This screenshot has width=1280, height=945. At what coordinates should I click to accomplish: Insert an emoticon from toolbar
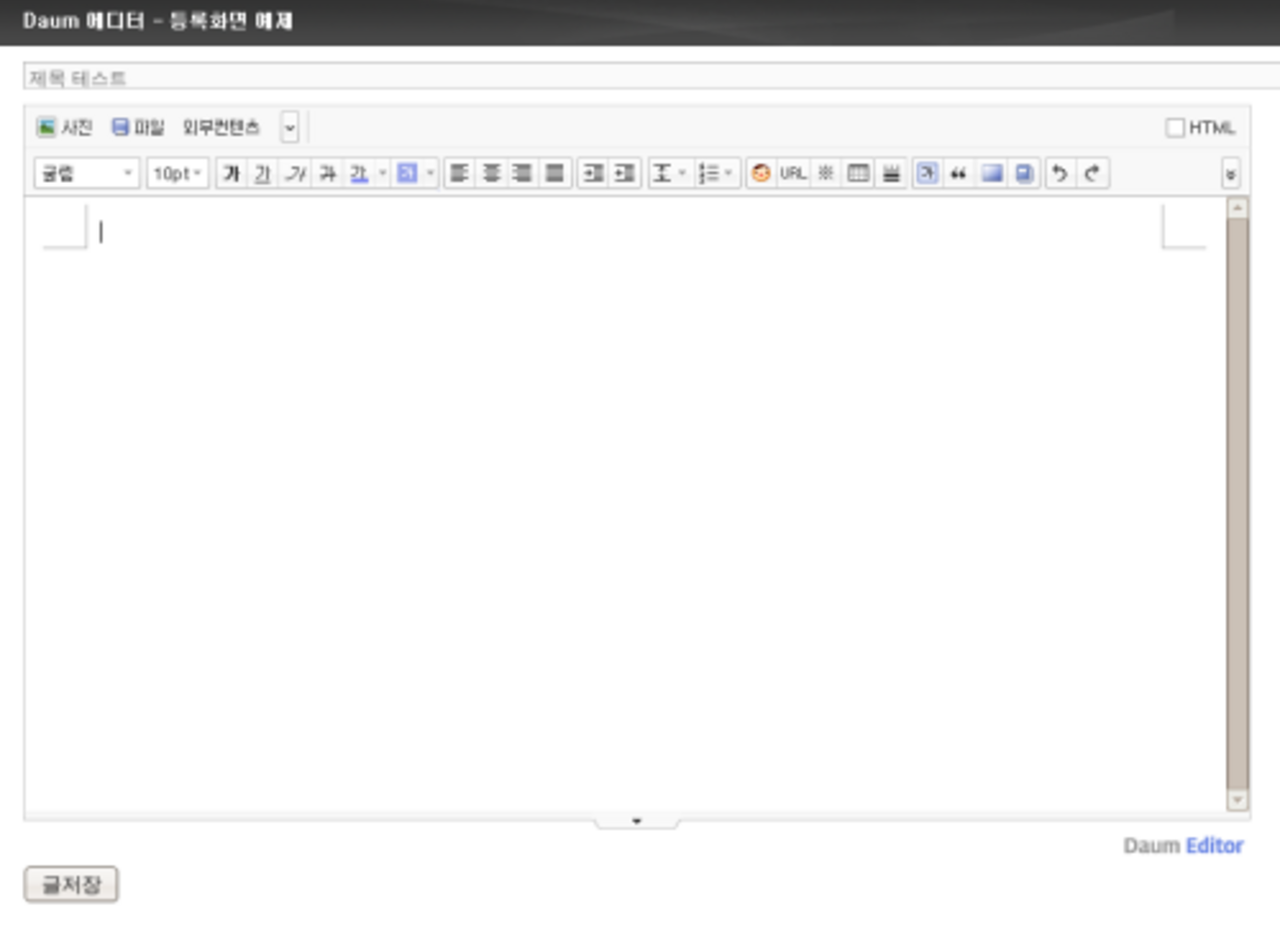[x=761, y=174]
